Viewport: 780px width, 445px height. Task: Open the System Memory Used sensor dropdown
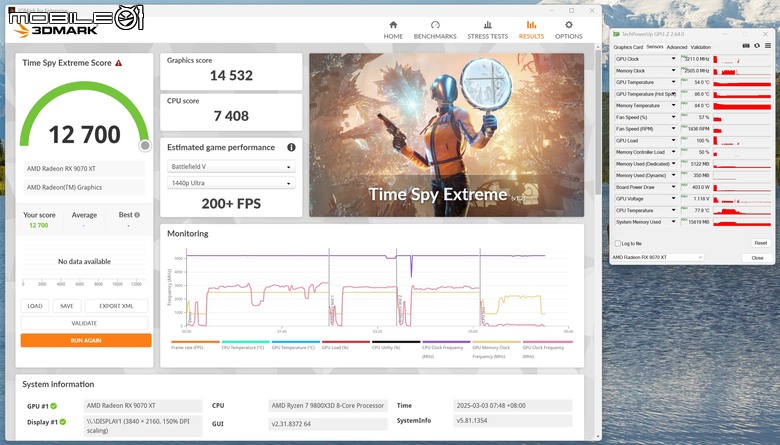(x=674, y=222)
